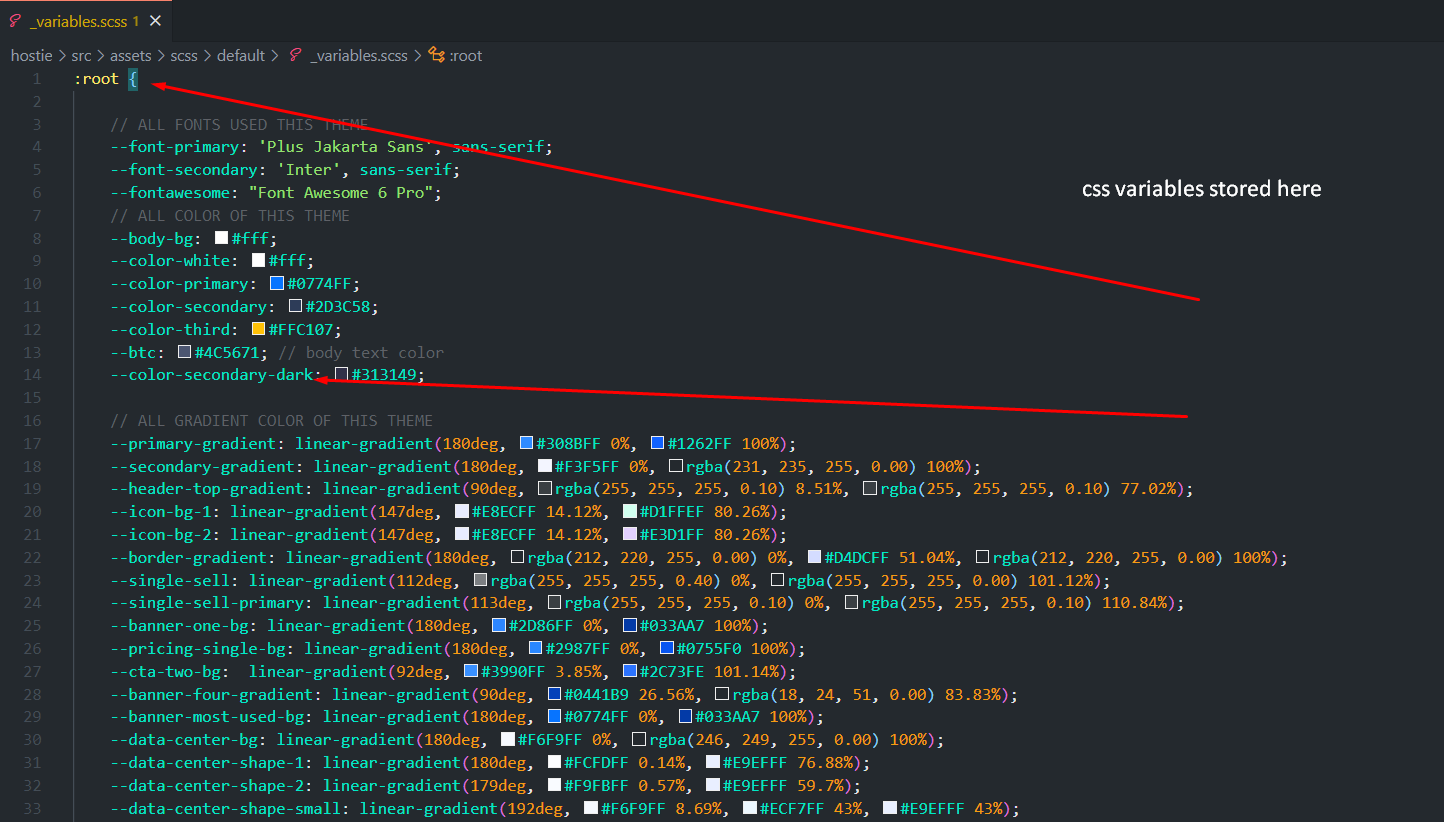The height and width of the screenshot is (822, 1444).
Task: Open the #2D3C58 color swatch
Action: point(296,307)
